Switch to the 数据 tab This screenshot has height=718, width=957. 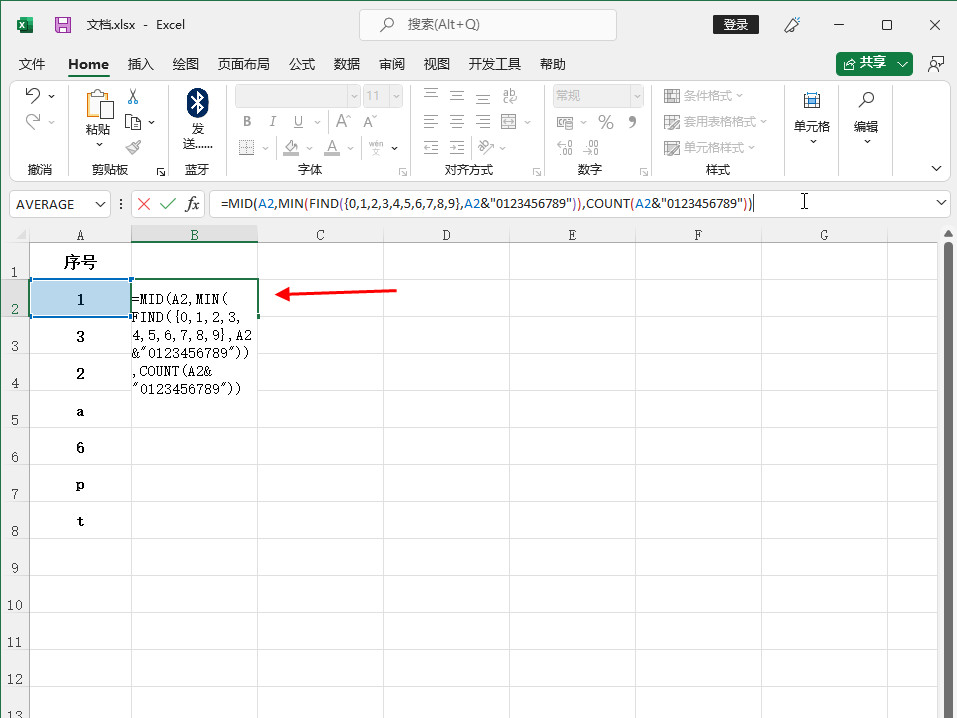347,64
